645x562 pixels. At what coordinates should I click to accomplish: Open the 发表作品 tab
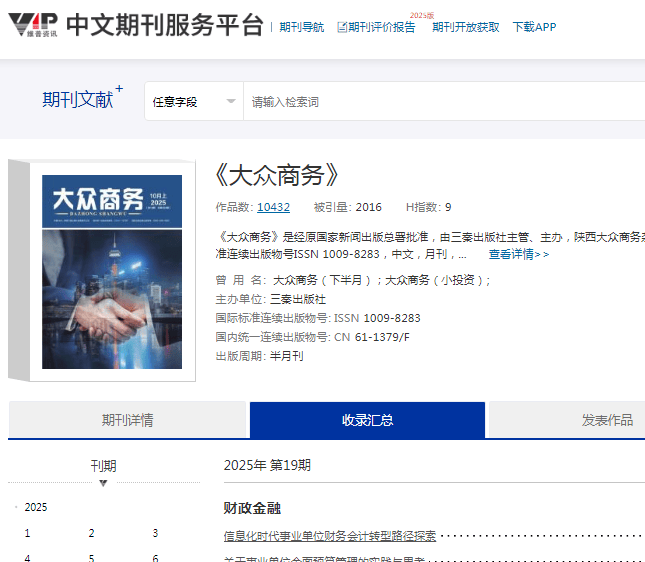point(607,420)
